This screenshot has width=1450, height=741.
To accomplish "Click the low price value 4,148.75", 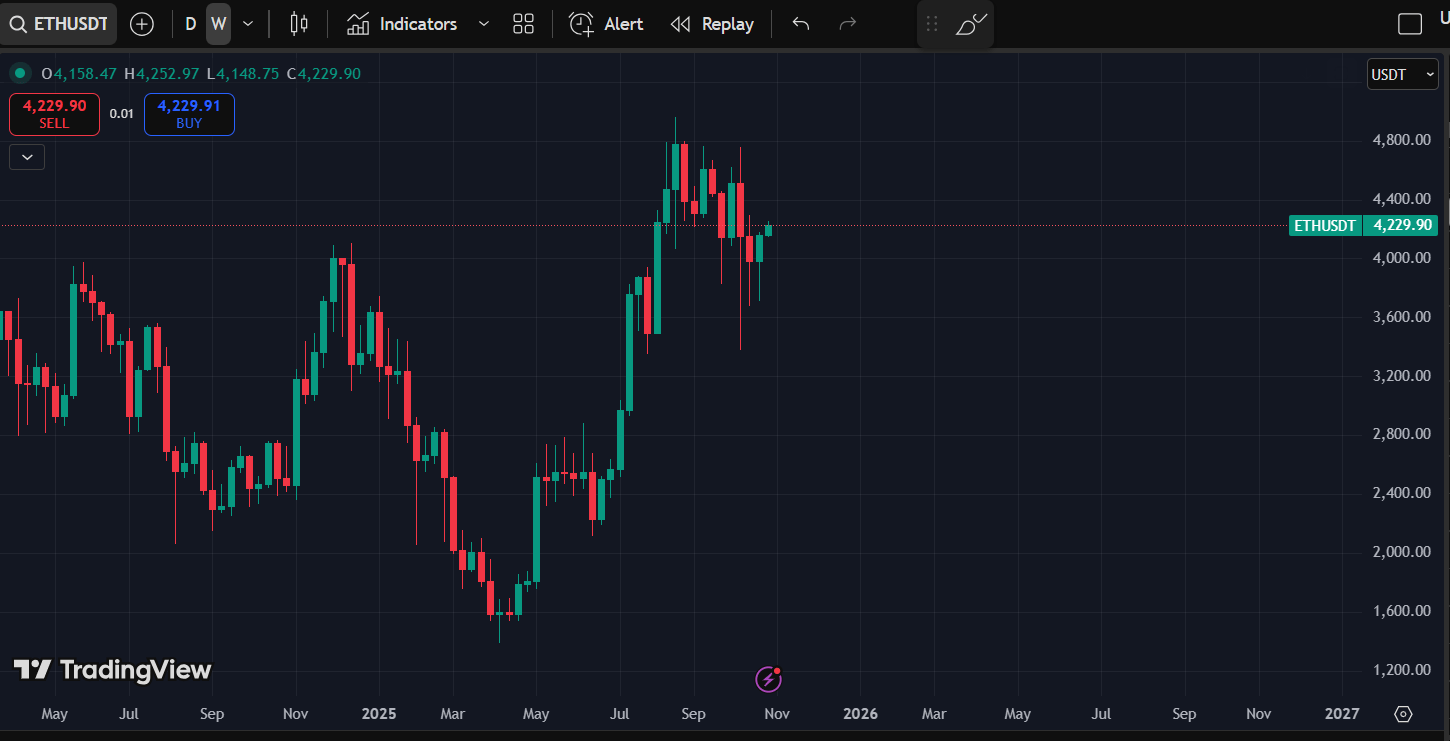I will coord(249,73).
